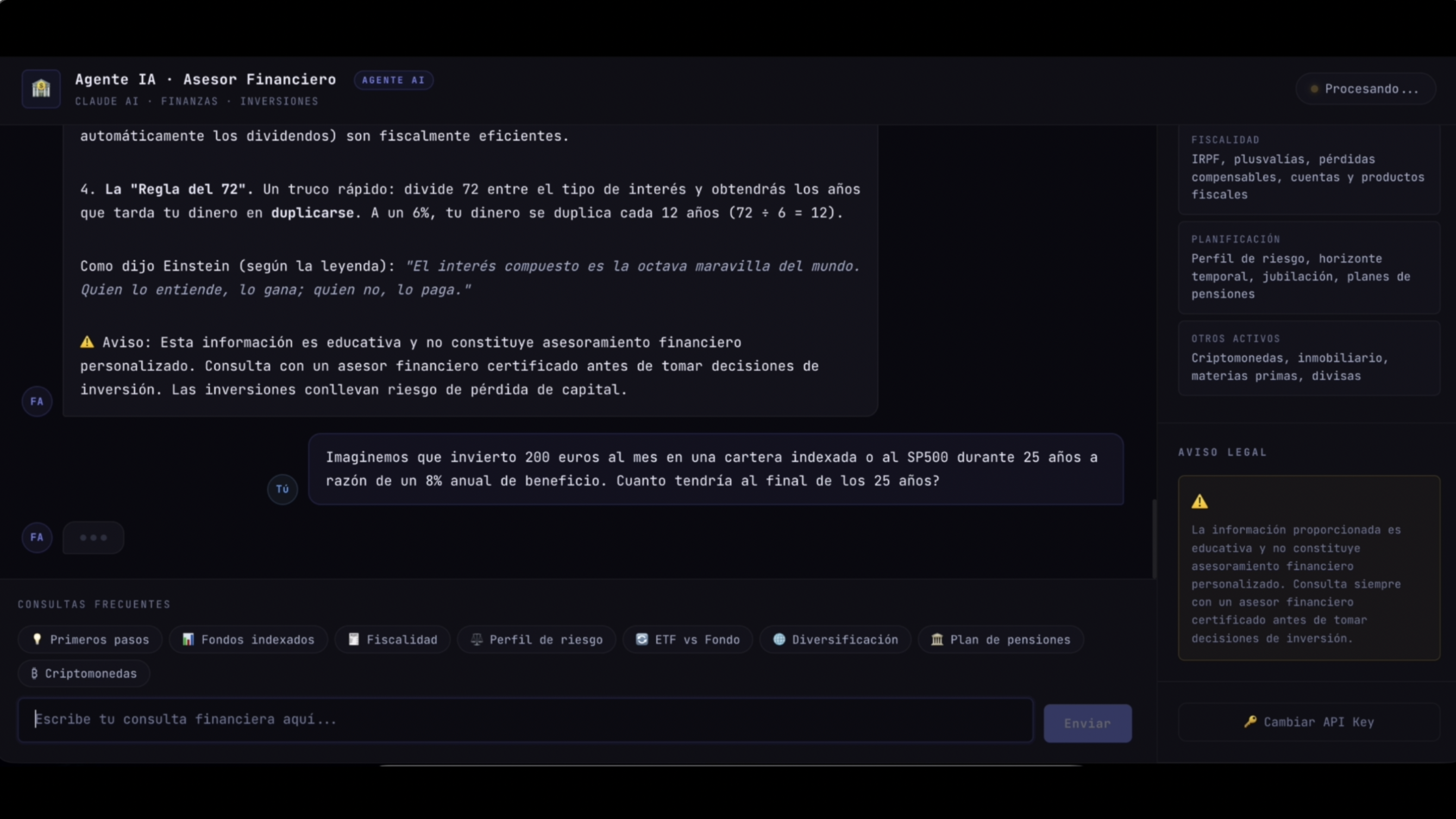Open the PLANIFICACIÓN topic card

(1309, 267)
